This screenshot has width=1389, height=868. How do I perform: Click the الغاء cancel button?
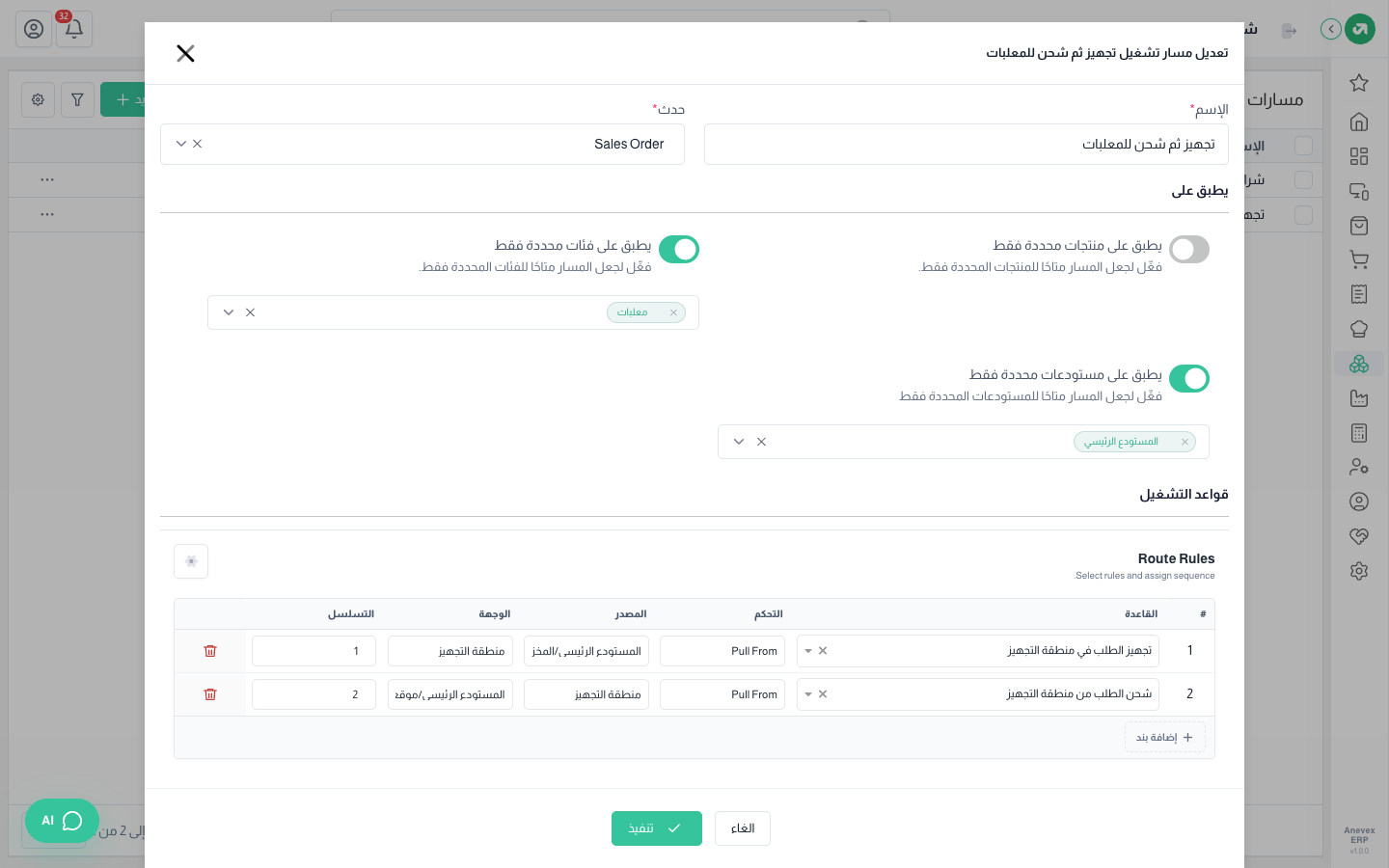point(743,828)
